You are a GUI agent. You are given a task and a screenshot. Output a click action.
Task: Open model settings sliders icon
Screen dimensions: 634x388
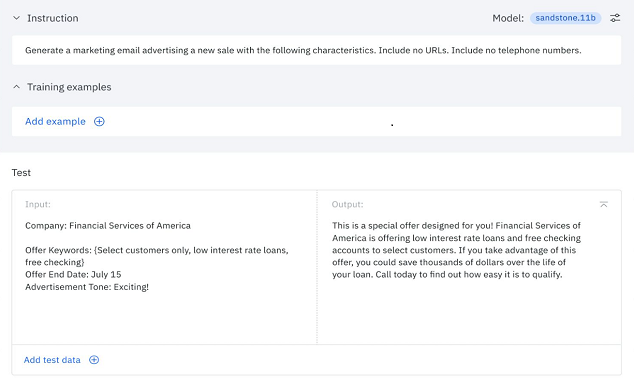coord(615,18)
